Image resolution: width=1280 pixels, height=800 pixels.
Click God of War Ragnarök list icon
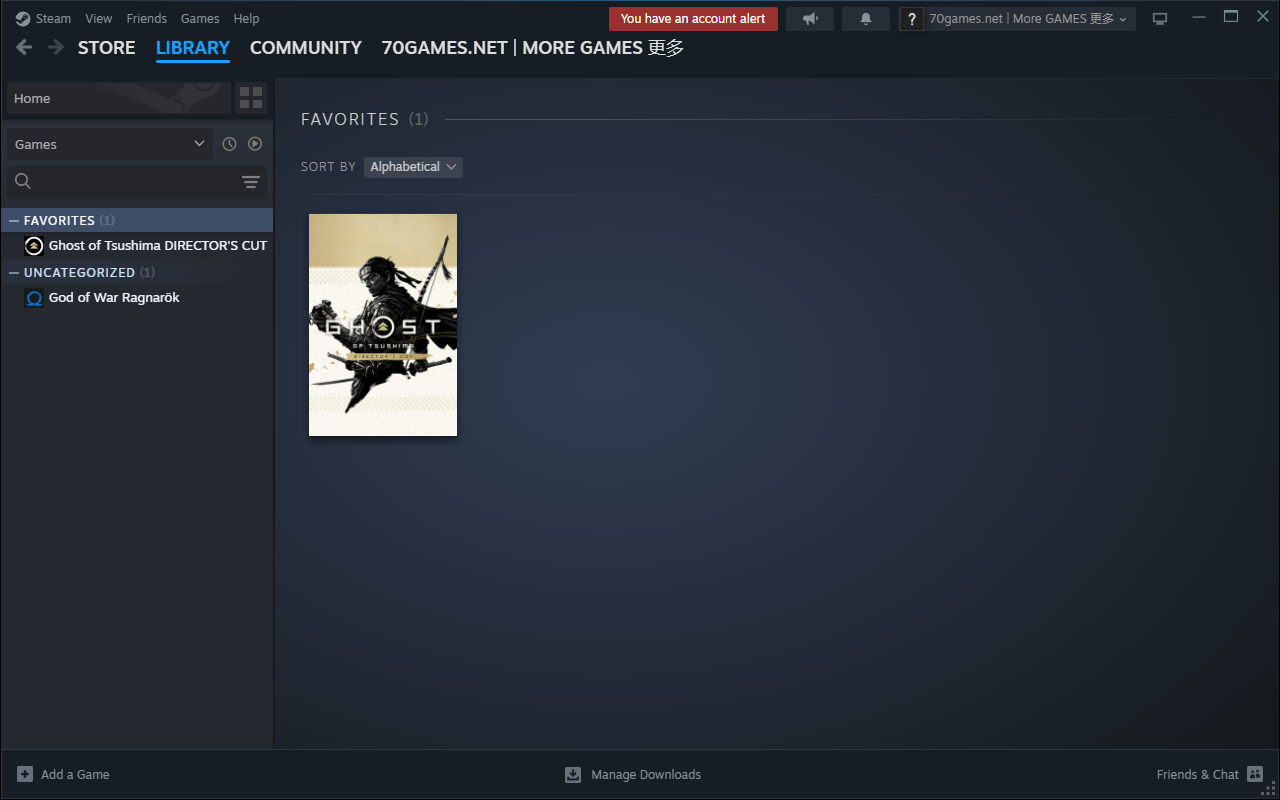coord(34,298)
